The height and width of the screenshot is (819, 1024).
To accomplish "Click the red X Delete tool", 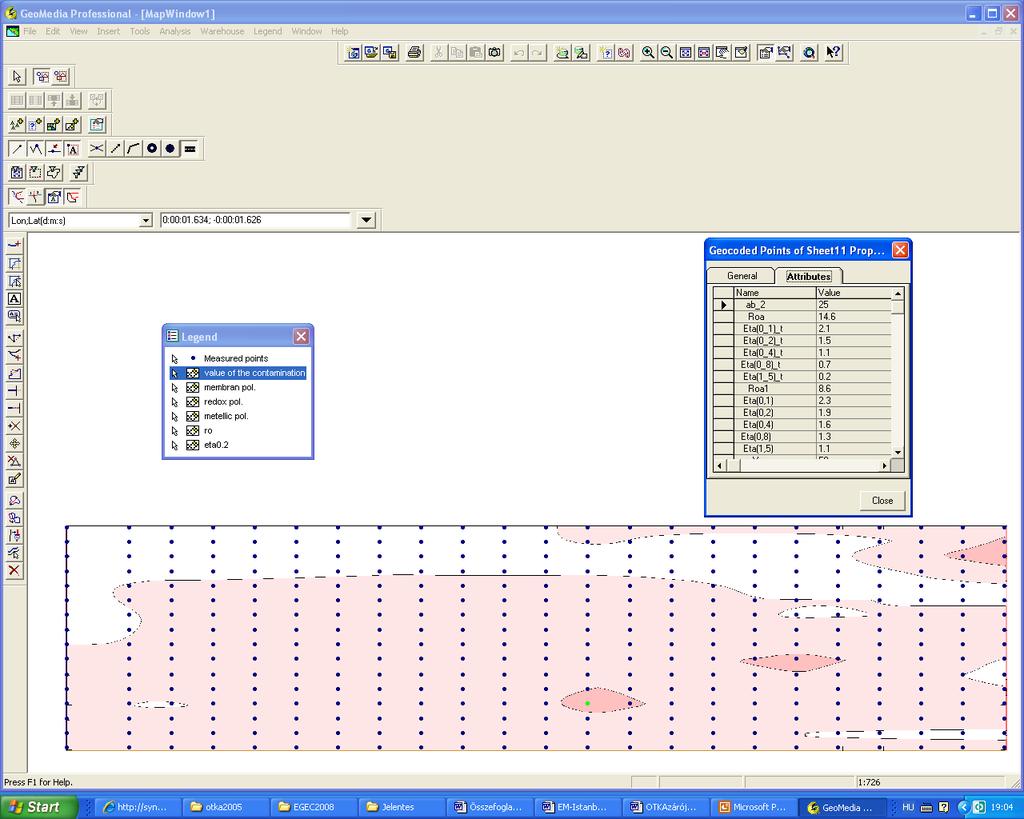I will (x=14, y=571).
